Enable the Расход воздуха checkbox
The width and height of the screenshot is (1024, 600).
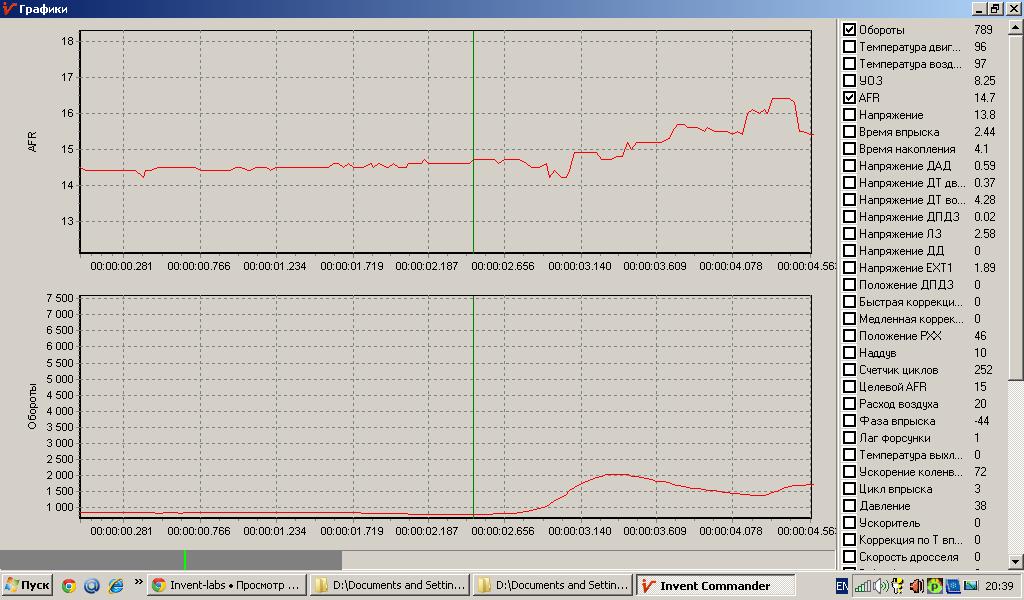click(849, 403)
